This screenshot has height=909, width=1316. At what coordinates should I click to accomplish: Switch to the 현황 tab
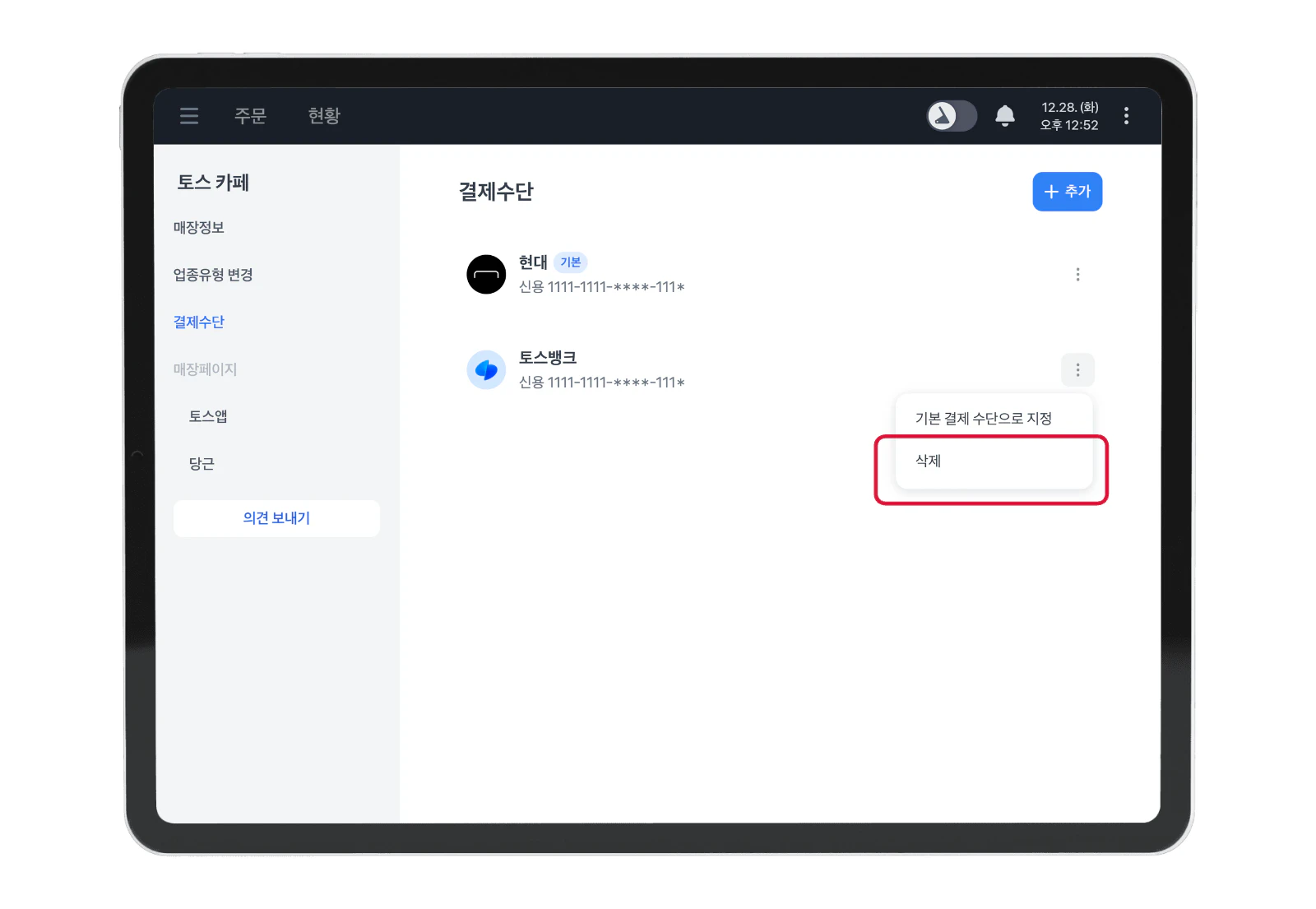(324, 116)
